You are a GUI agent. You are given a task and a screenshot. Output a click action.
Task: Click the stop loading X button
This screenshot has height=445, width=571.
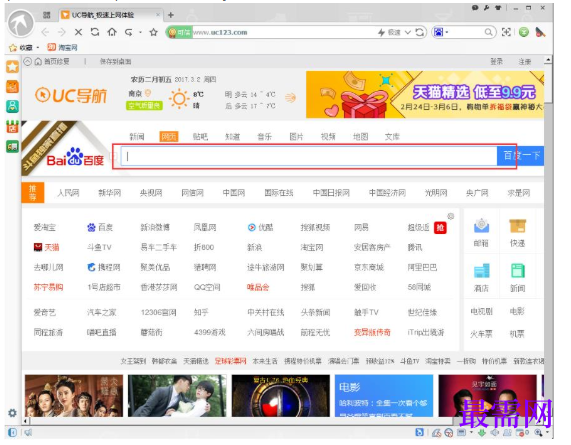tap(78, 32)
